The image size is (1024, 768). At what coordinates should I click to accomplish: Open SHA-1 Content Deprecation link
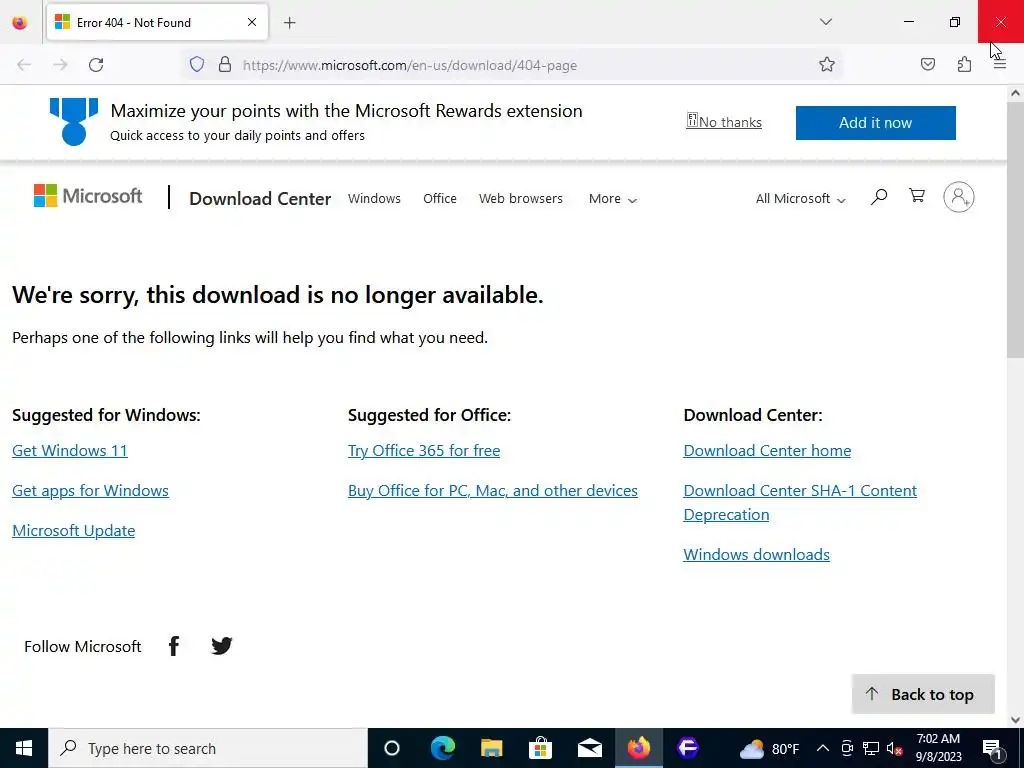click(x=800, y=502)
